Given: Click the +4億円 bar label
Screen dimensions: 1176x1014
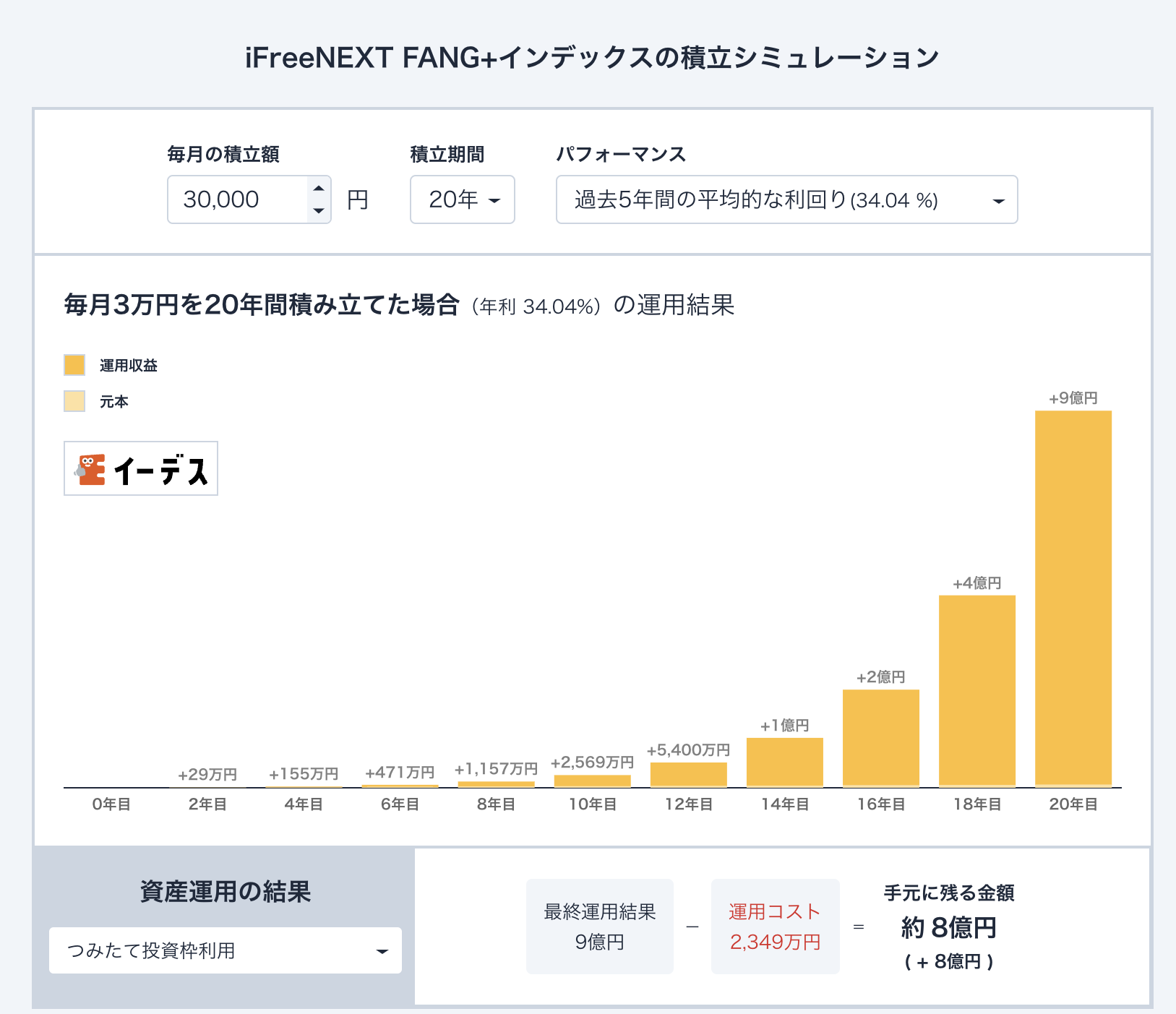Looking at the screenshot, I should [x=977, y=583].
